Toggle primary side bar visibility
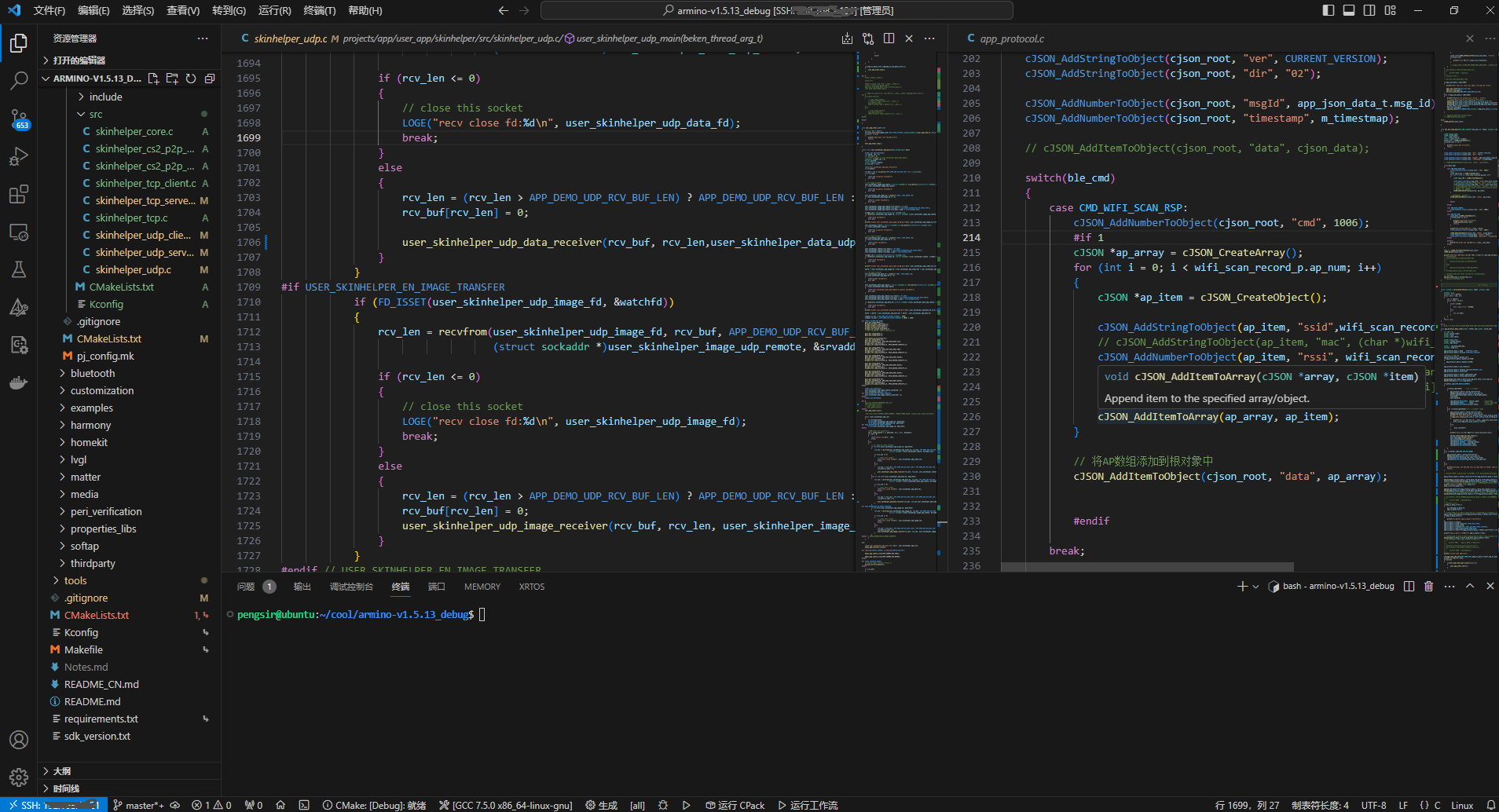1499x812 pixels. 1329,10
